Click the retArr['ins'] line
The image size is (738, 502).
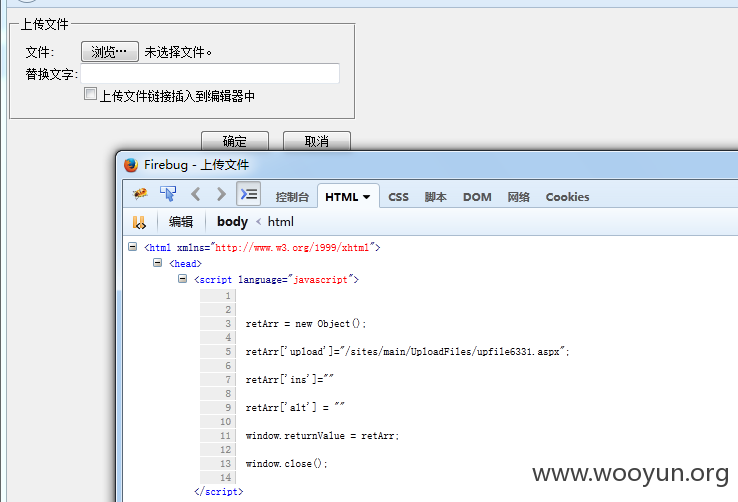(x=289, y=379)
